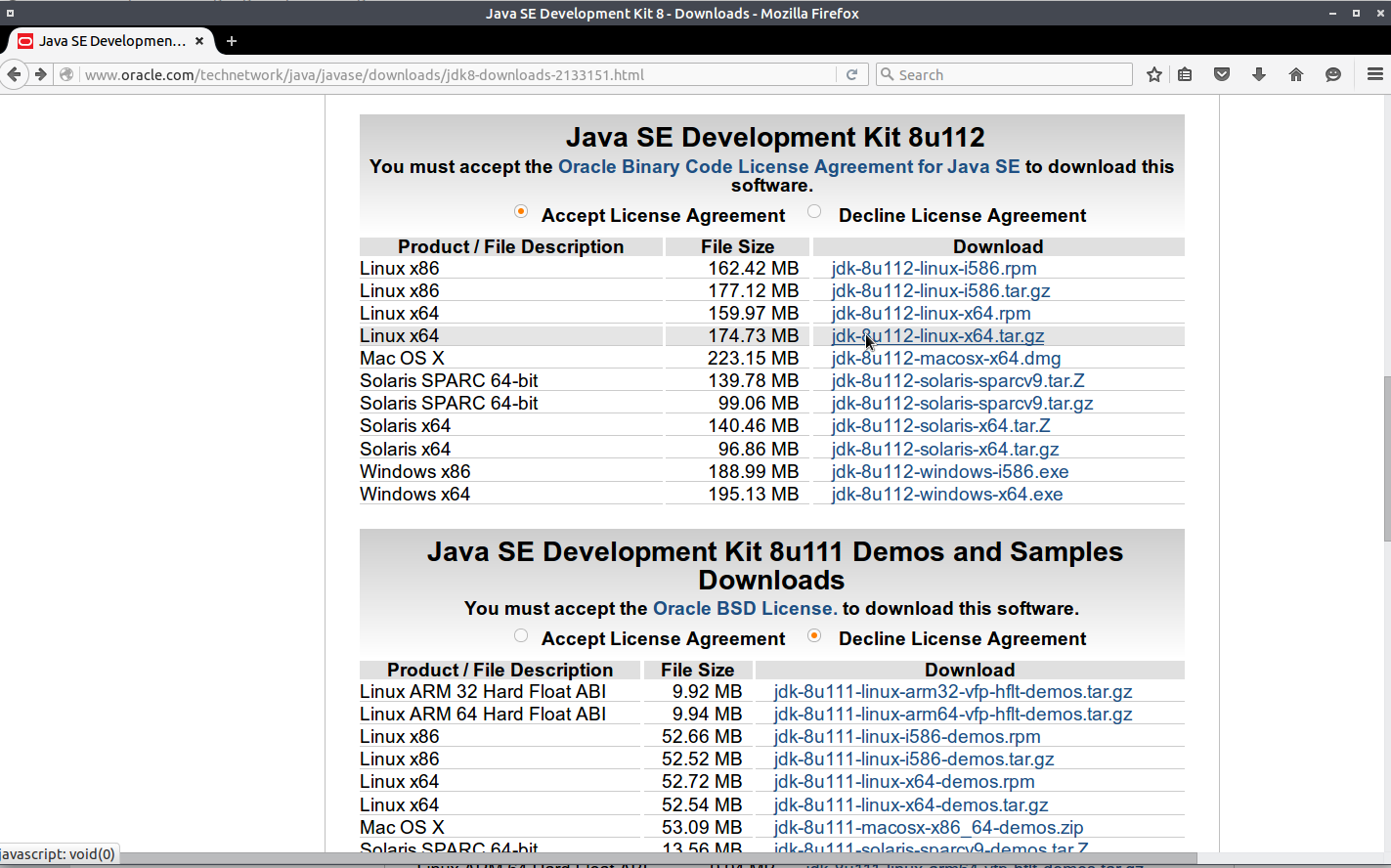
Task: Show your bookmarks list icon
Action: click(x=1185, y=74)
